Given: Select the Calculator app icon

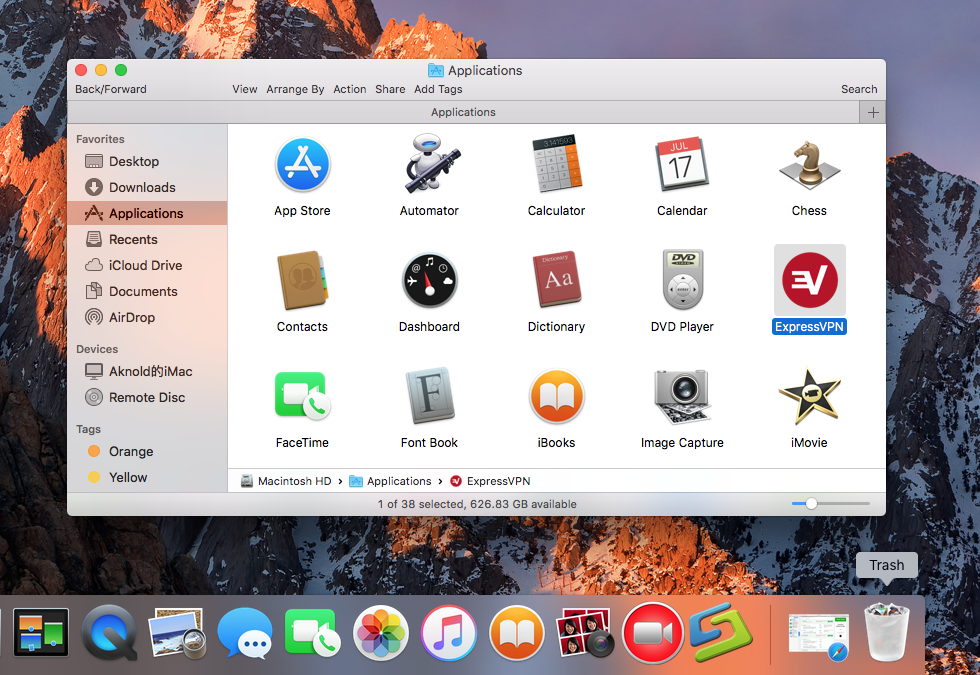Looking at the screenshot, I should point(557,164).
